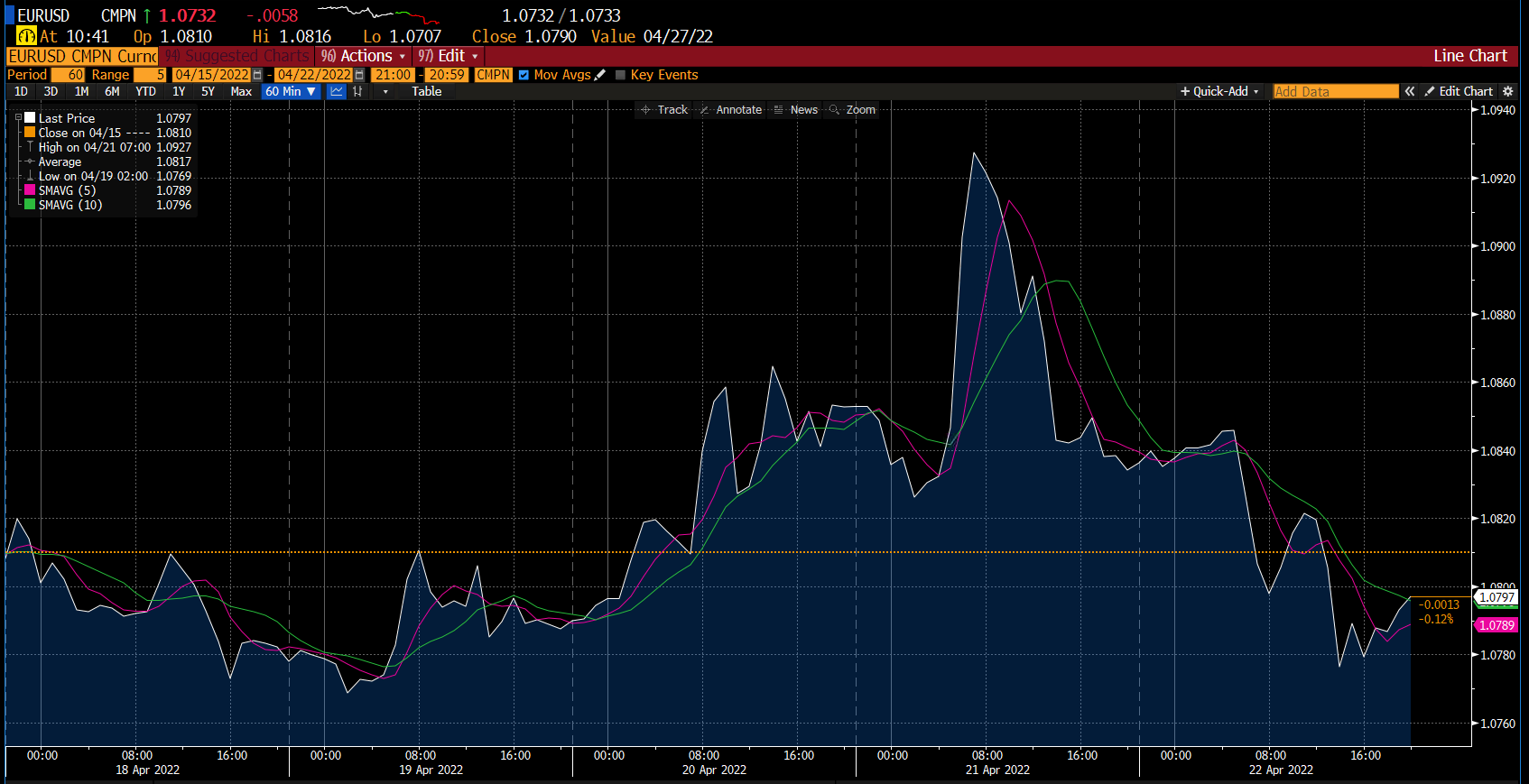
Task: Enable the Key Events checkbox
Action: (620, 75)
